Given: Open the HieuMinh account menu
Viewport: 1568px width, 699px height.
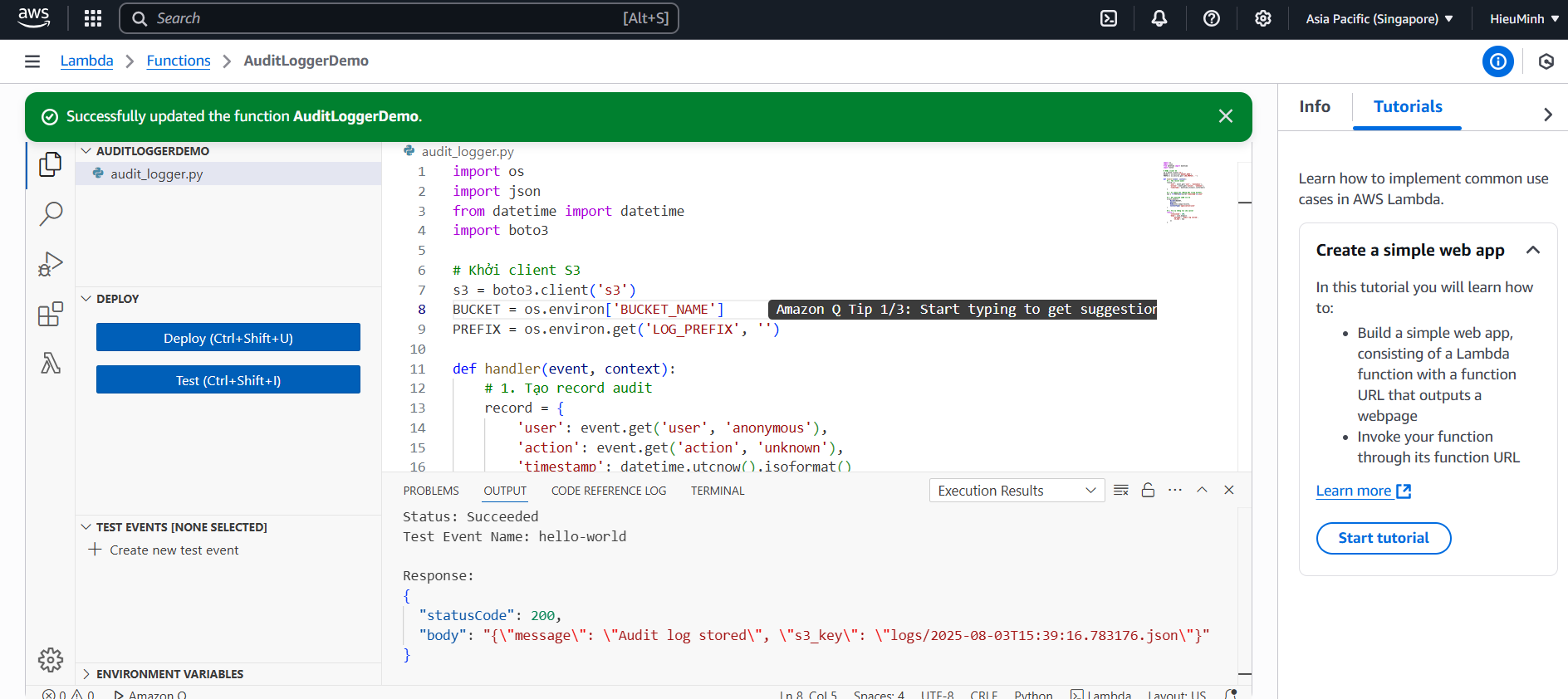Looking at the screenshot, I should pos(1524,18).
